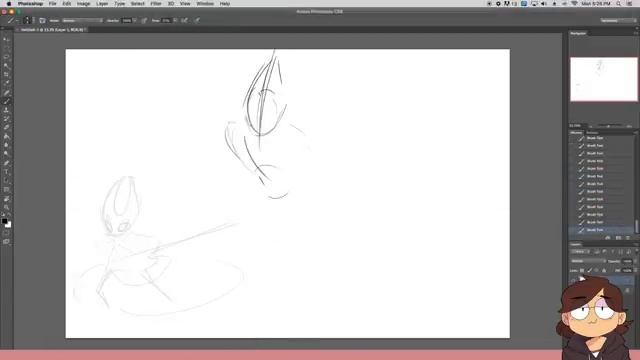Select the Eyedropper tool
The image size is (640, 360).
(x=6, y=83)
